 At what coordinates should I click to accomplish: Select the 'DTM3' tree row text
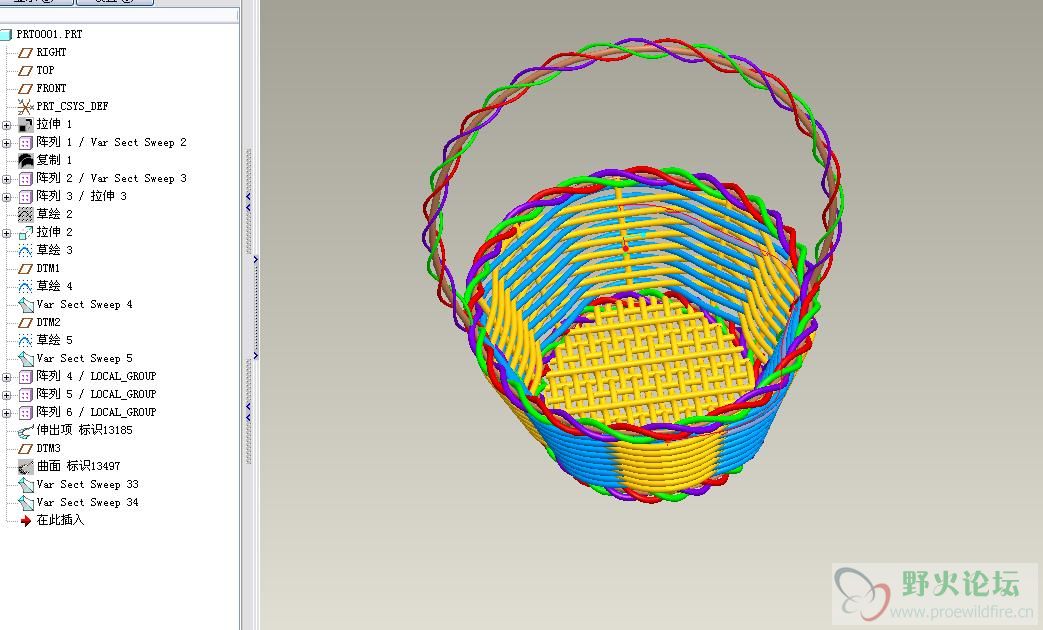click(x=49, y=448)
